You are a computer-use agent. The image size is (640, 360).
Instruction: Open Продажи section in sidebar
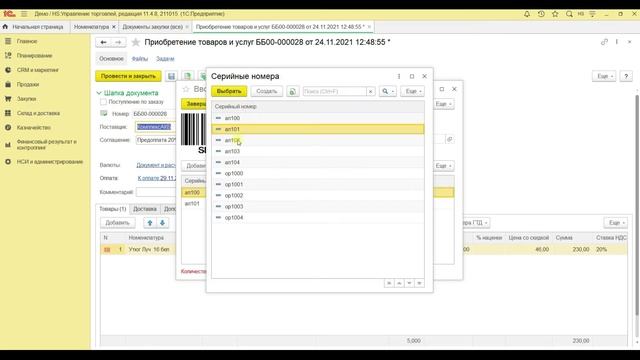tap(28, 84)
